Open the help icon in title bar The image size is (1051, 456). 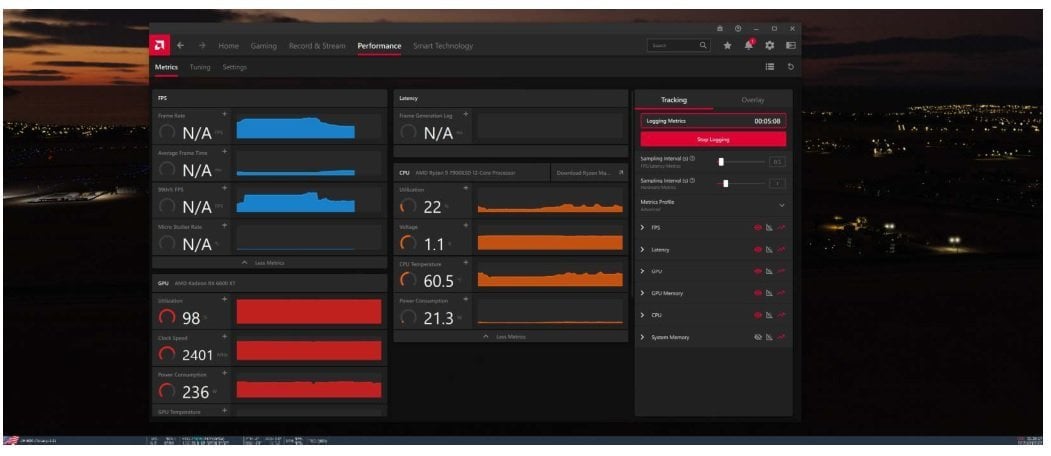738,29
